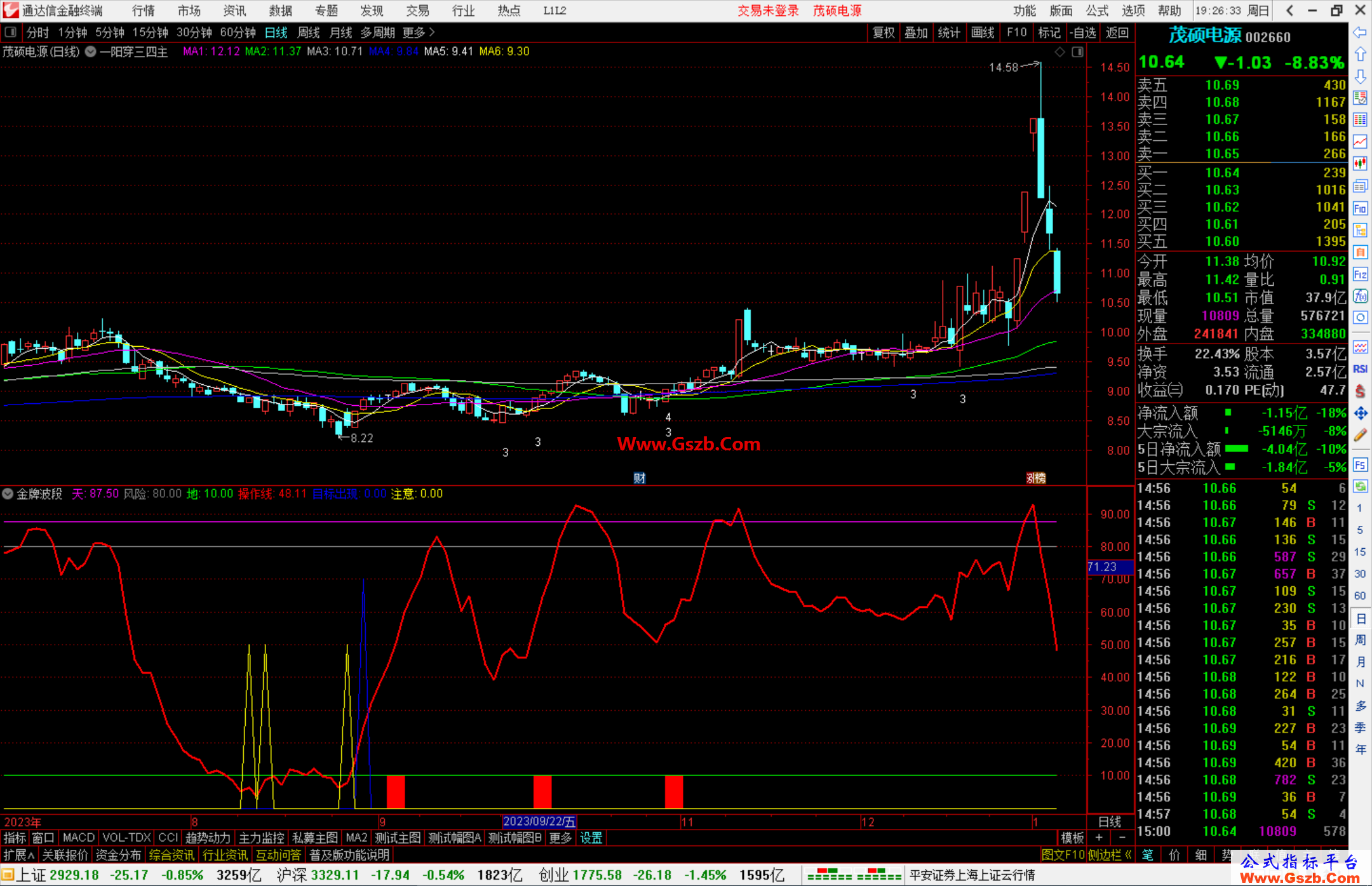
Task: Click the 2023/09/22/五 date marker on timeline
Action: tap(539, 822)
